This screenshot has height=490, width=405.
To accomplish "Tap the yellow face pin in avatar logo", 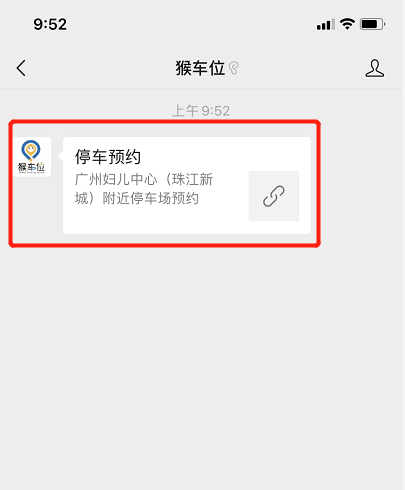I will (x=31, y=150).
